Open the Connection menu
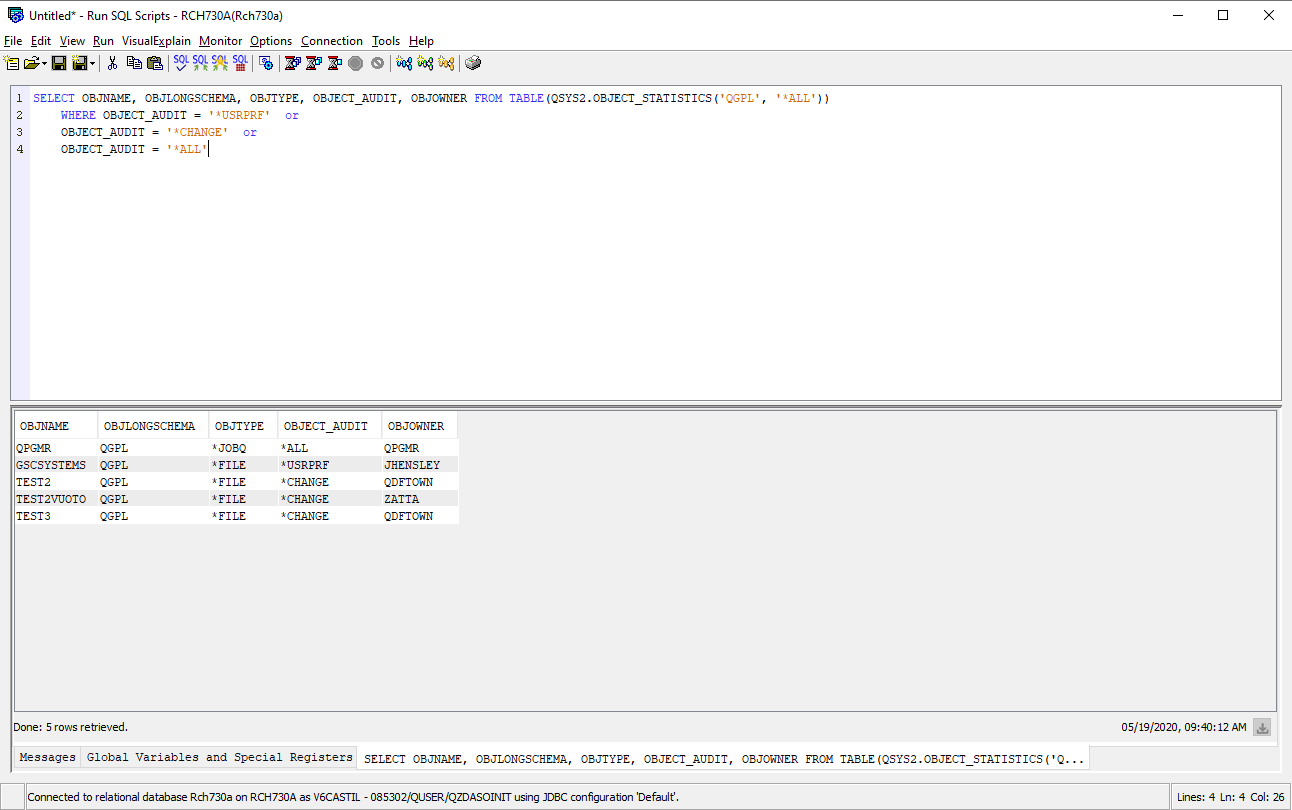The width and height of the screenshot is (1292, 810). pos(332,41)
